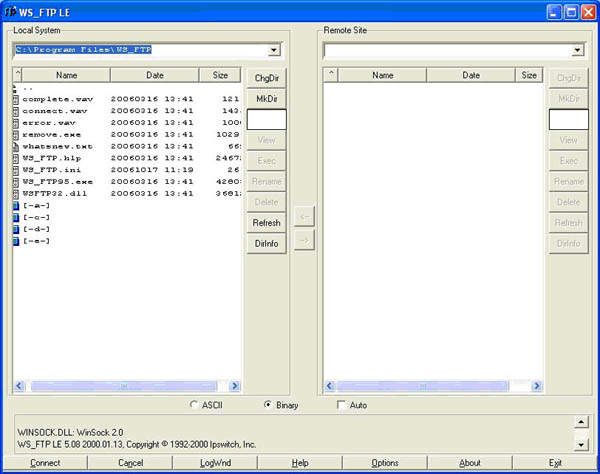600x474 pixels.
Task: Click local DirInfo button
Action: click(x=266, y=243)
